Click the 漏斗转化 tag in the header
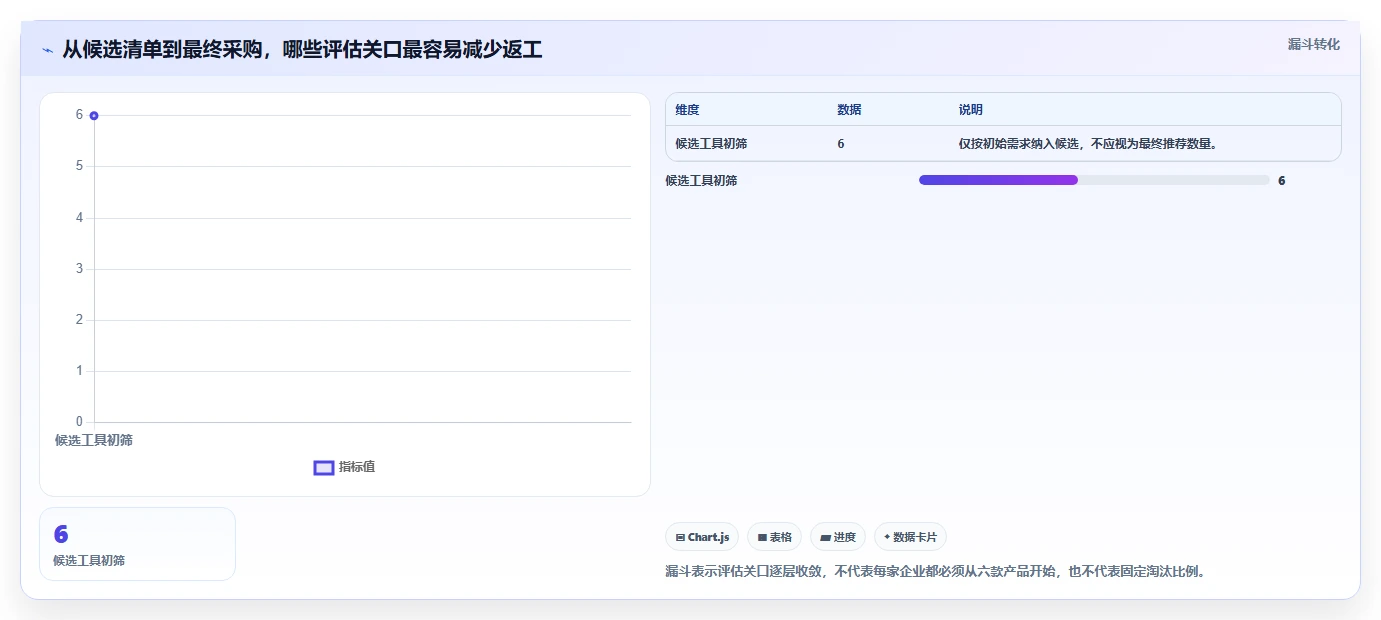Viewport: 1381px width, 620px height. tap(1313, 44)
